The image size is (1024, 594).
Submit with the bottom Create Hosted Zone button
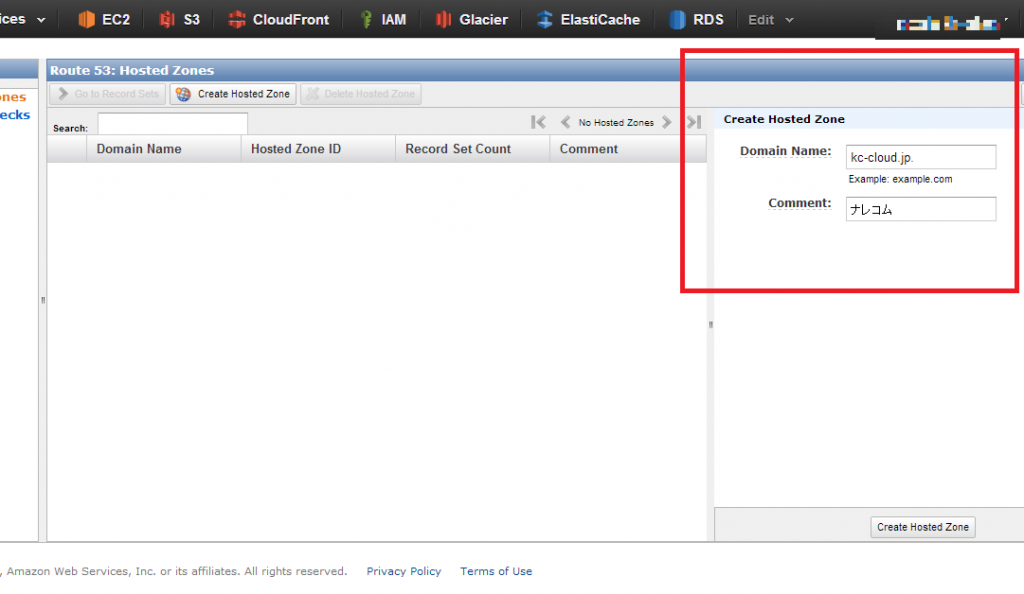pyautogui.click(x=923, y=527)
